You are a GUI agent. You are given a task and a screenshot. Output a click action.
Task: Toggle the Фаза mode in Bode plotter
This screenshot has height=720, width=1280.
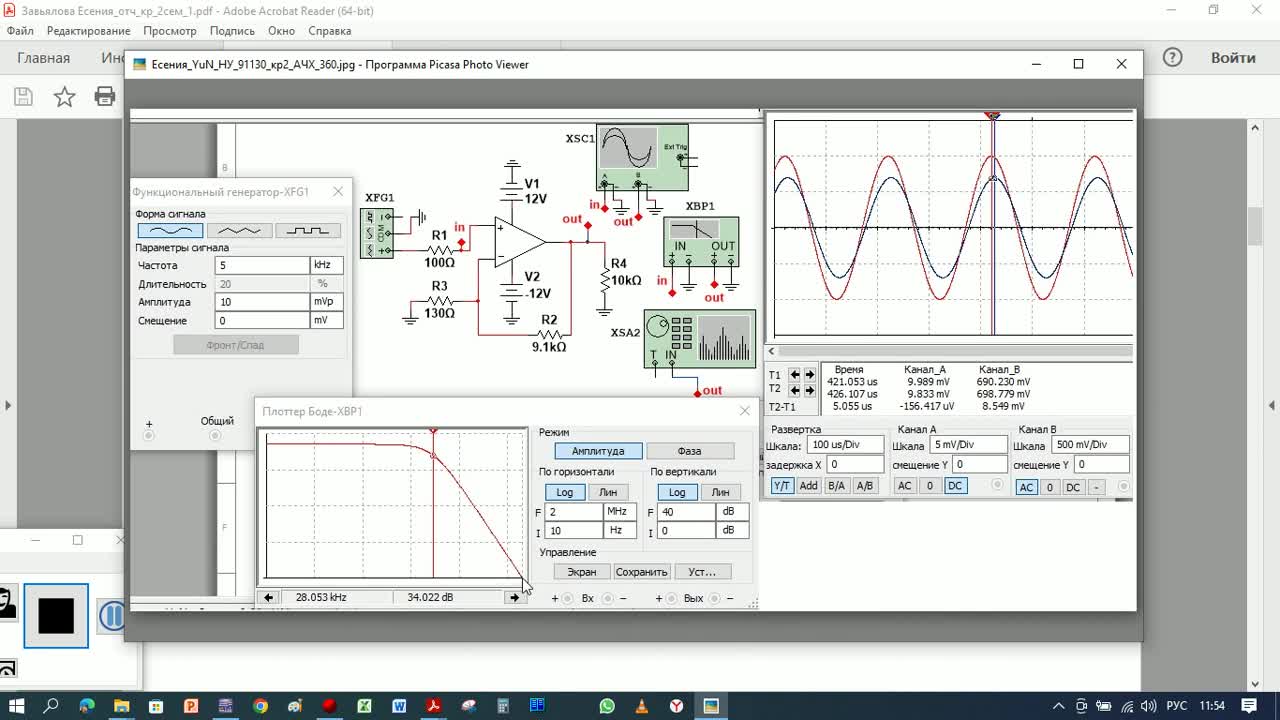[690, 451]
